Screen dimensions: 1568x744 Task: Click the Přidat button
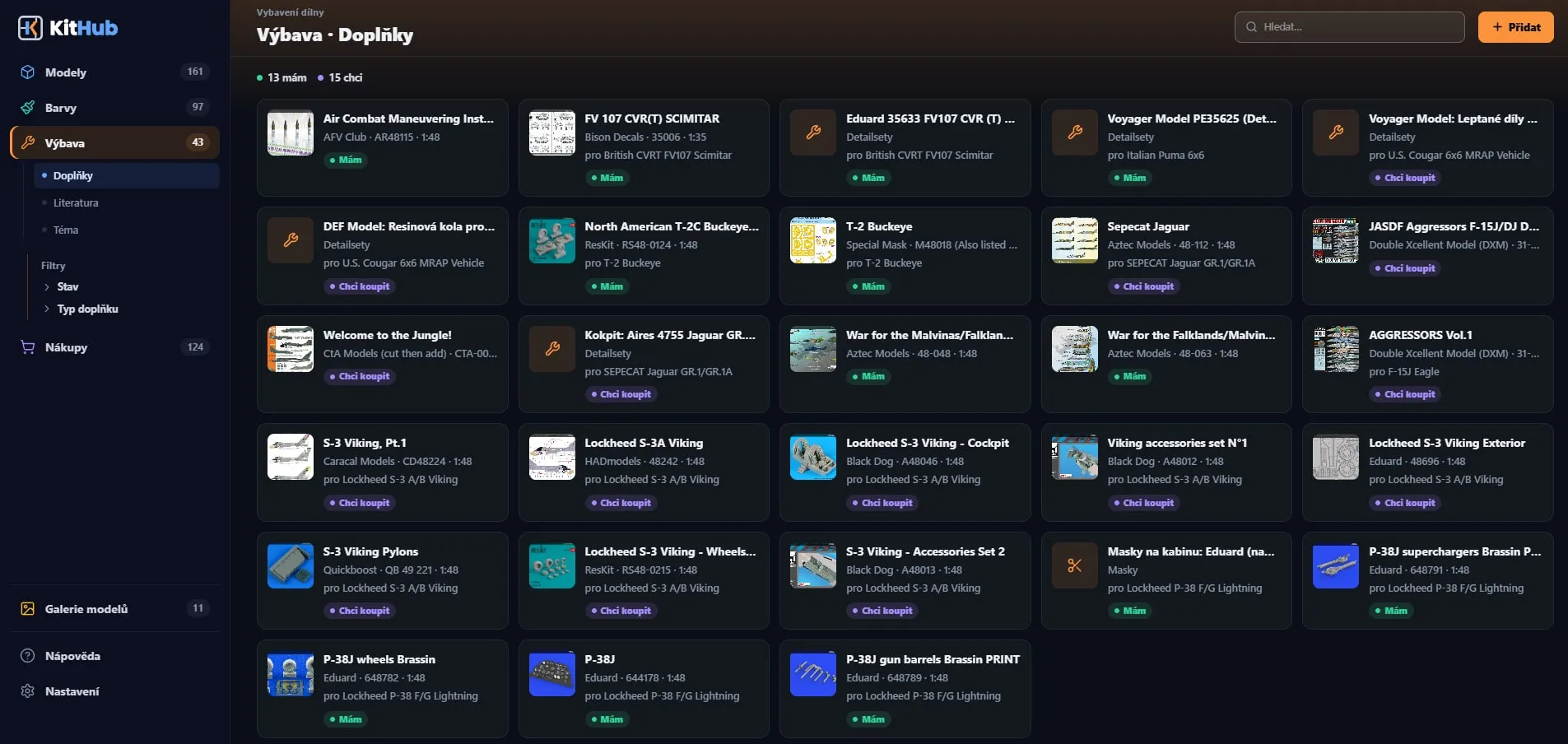pos(1515,27)
